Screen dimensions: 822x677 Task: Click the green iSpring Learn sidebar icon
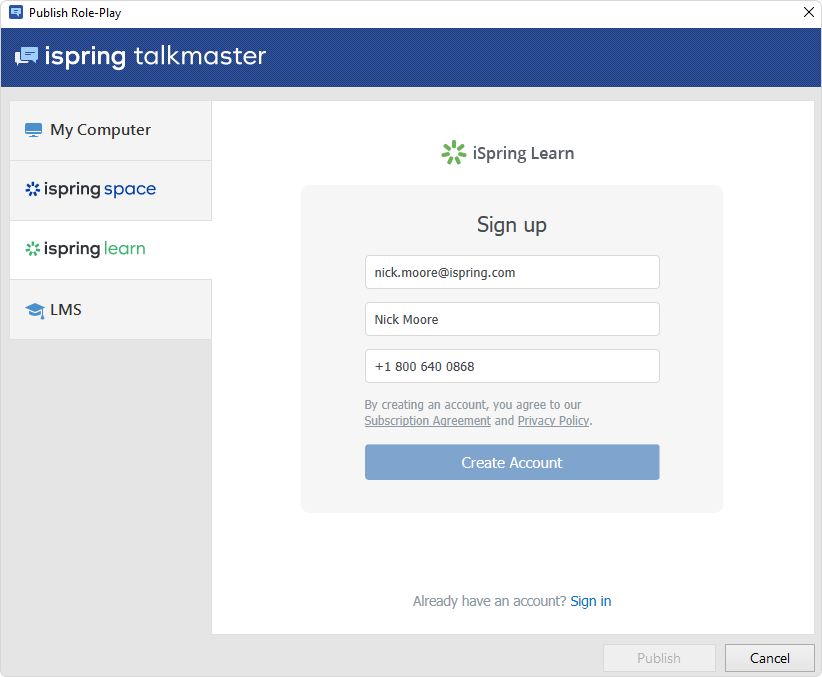33,249
